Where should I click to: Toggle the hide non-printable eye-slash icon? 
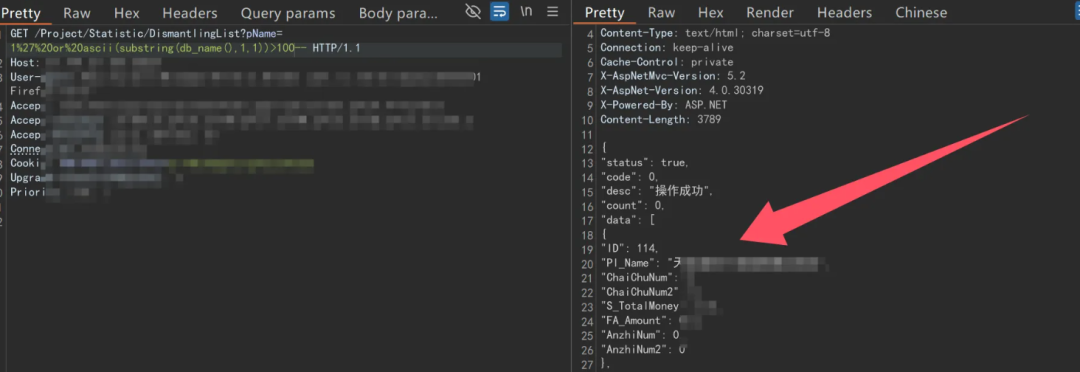pyautogui.click(x=472, y=12)
